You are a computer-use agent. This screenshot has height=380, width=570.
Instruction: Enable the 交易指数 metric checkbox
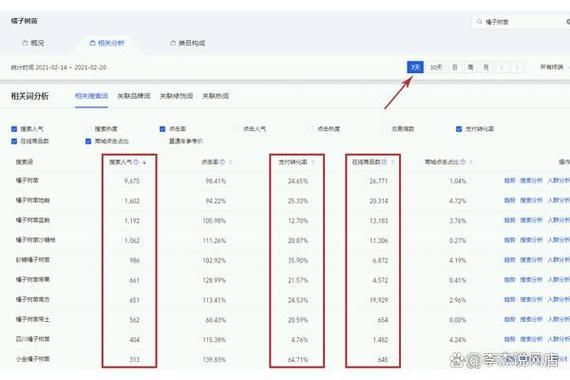click(x=385, y=129)
